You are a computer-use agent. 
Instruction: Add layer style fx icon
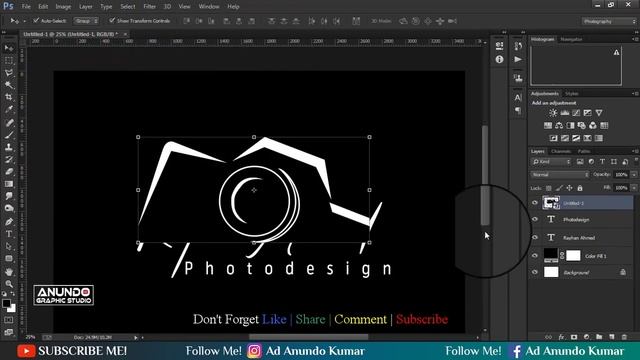pos(561,337)
